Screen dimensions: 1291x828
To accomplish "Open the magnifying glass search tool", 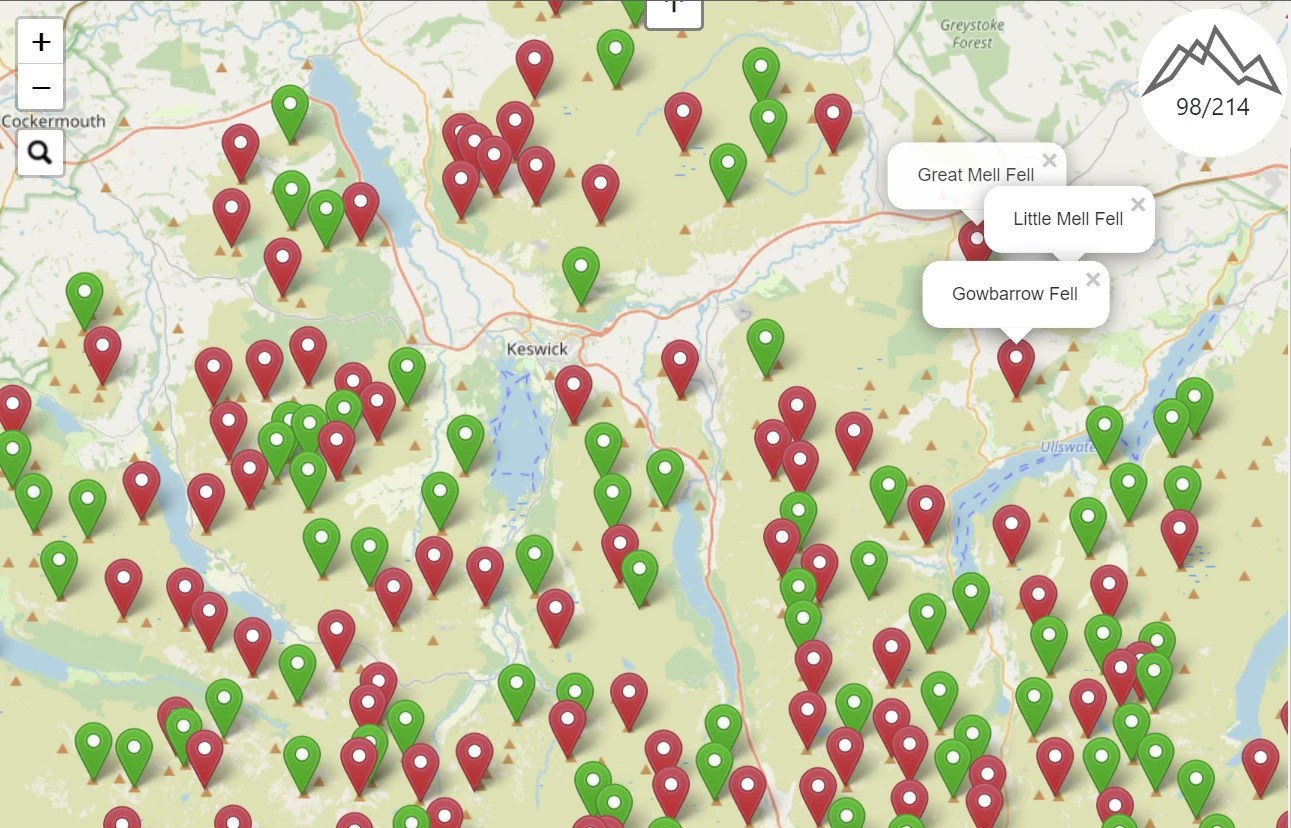I will 41,152.
